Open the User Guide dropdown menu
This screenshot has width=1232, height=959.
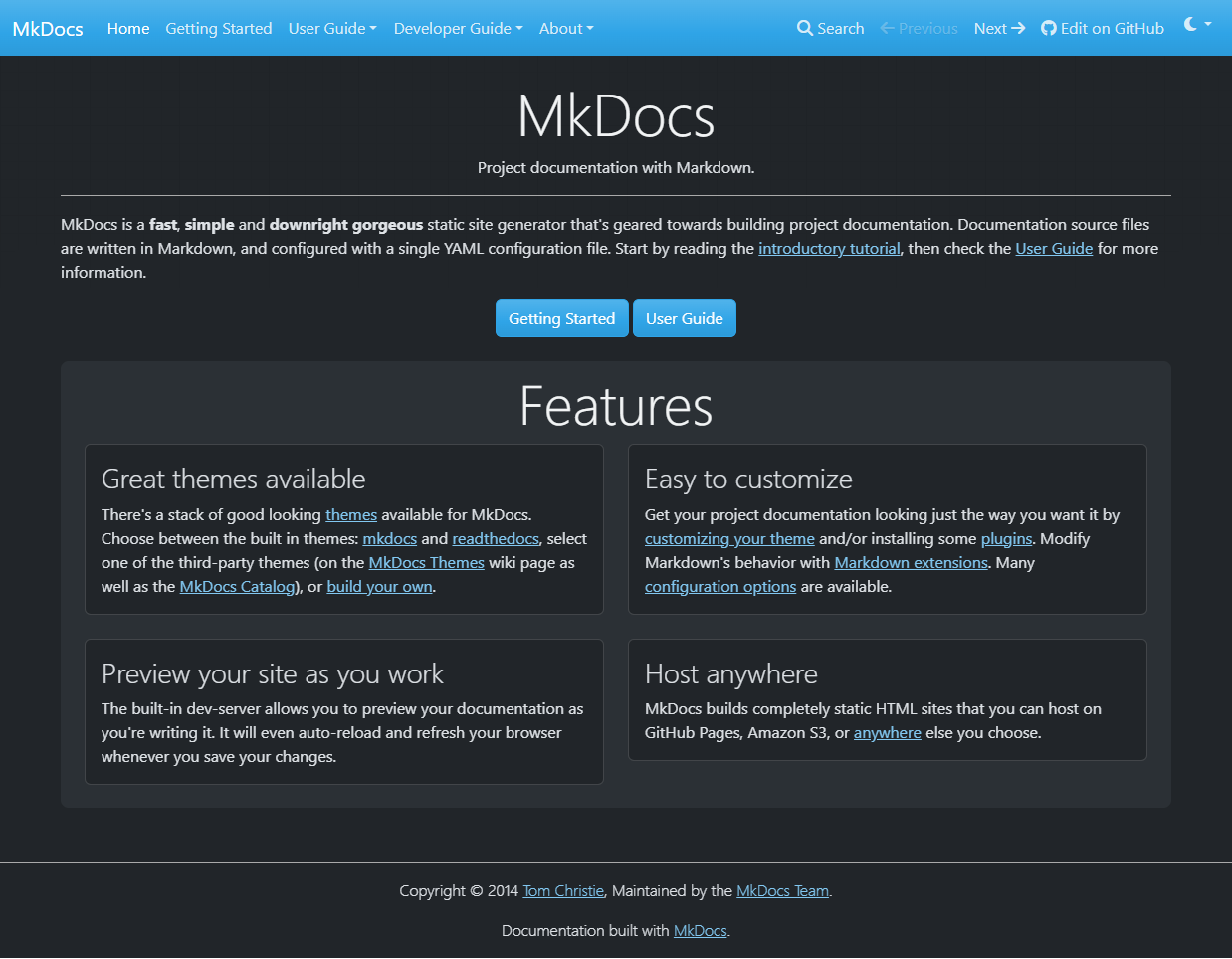click(x=332, y=28)
